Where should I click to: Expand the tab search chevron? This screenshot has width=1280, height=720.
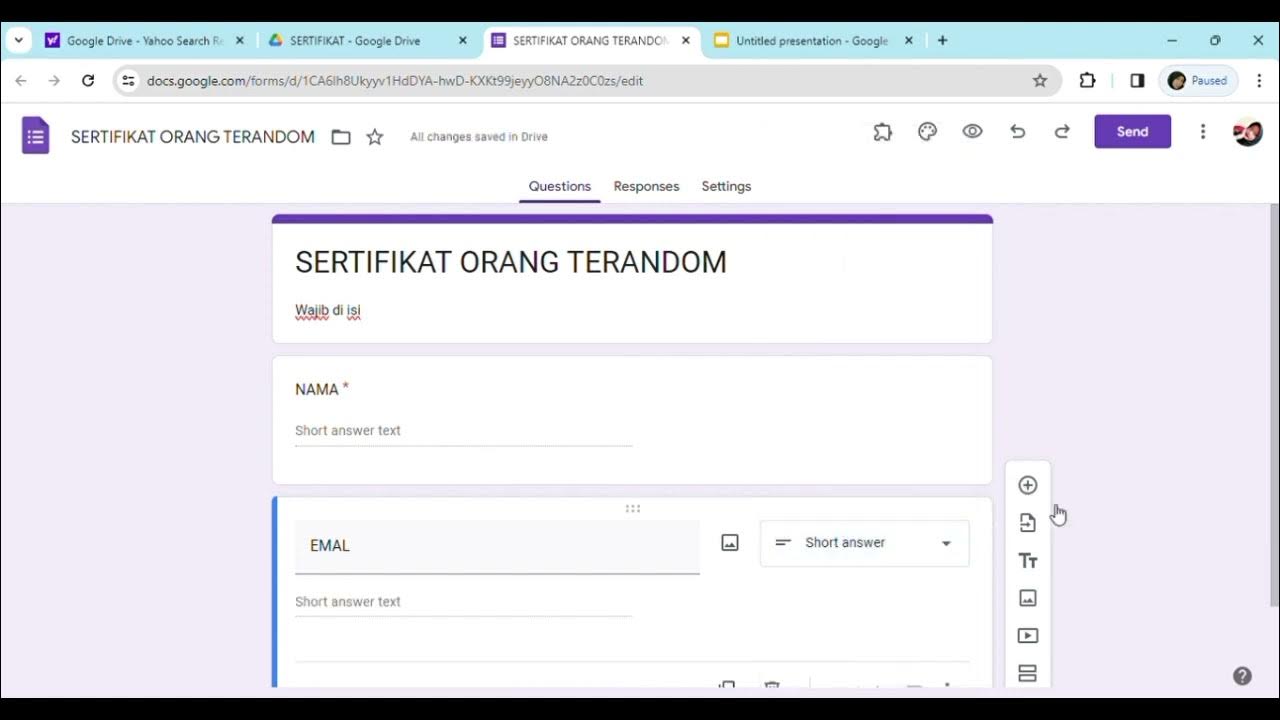click(x=18, y=41)
